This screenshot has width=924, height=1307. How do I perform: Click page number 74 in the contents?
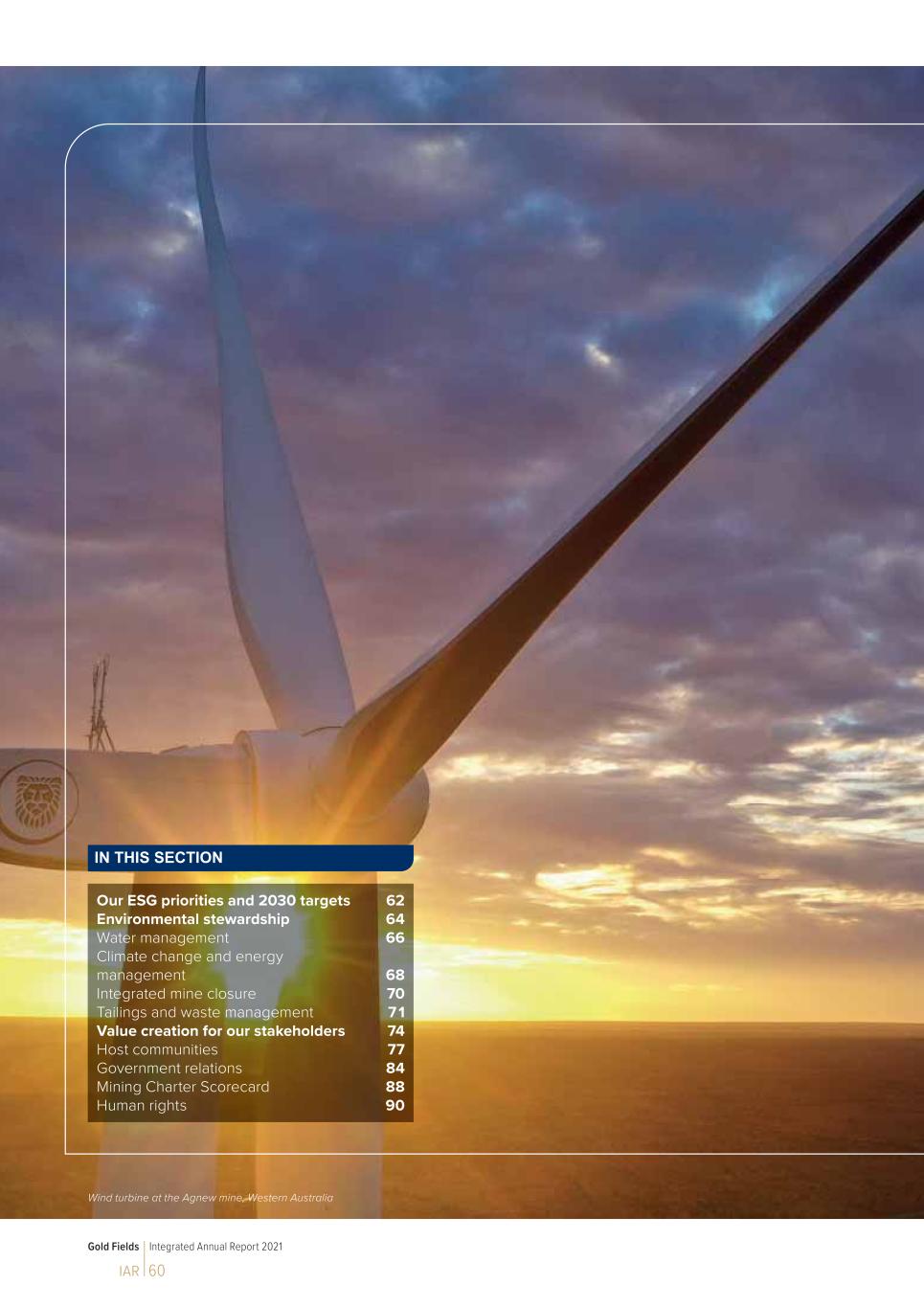[x=395, y=1030]
